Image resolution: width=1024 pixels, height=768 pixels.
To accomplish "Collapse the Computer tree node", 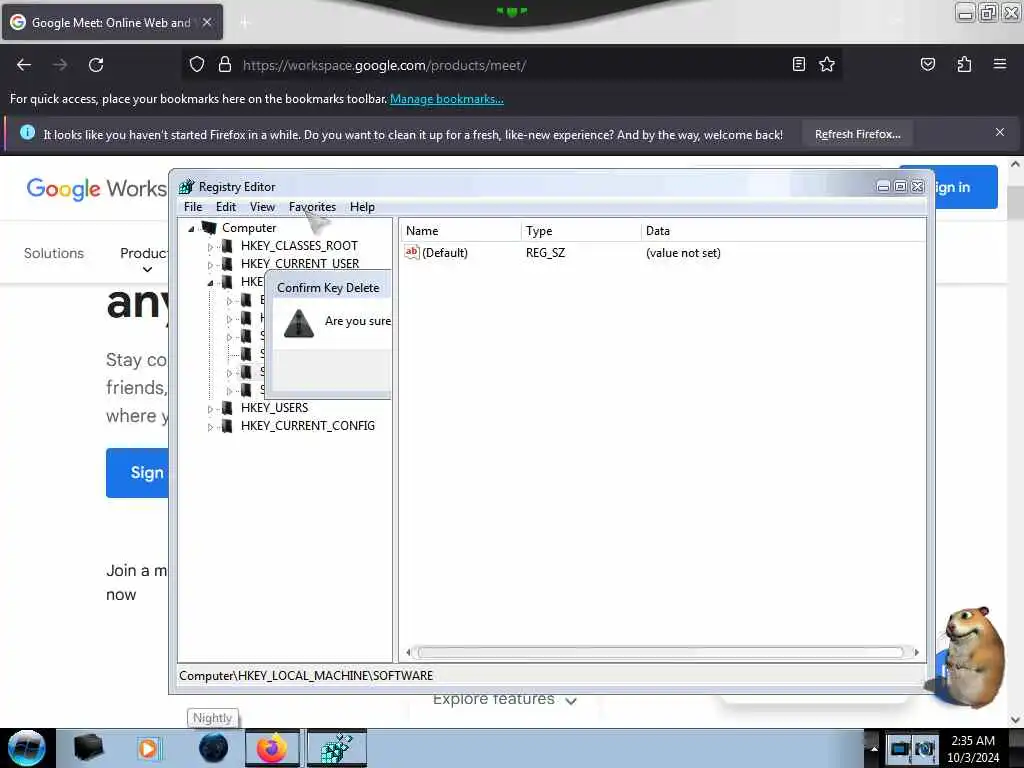I will [x=191, y=229].
